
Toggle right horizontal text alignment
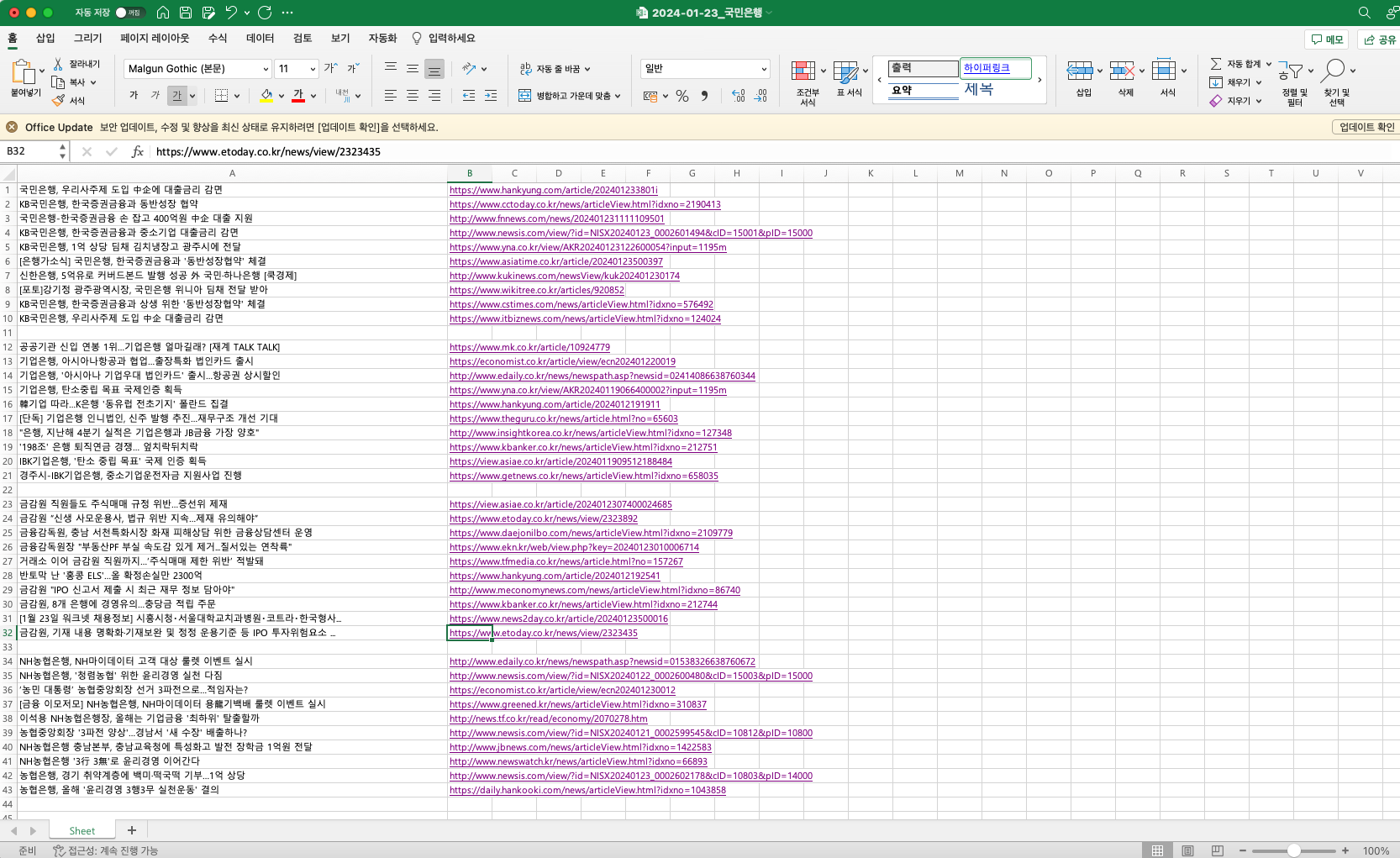tap(434, 96)
